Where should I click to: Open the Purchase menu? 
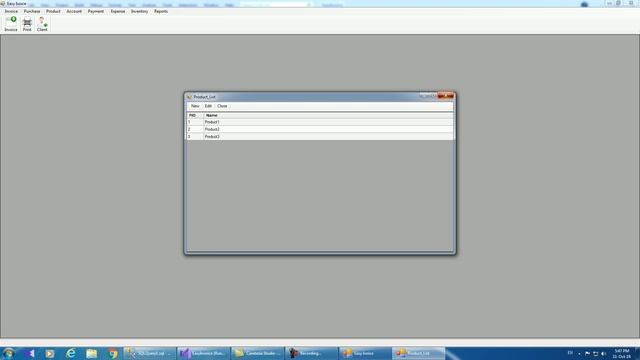pos(32,11)
